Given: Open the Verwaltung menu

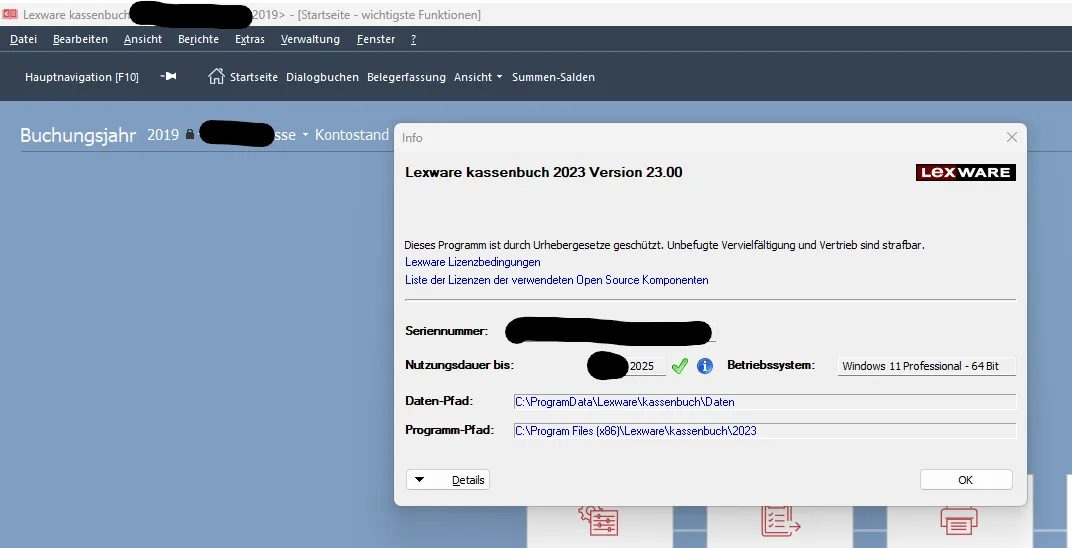Looking at the screenshot, I should tap(310, 40).
